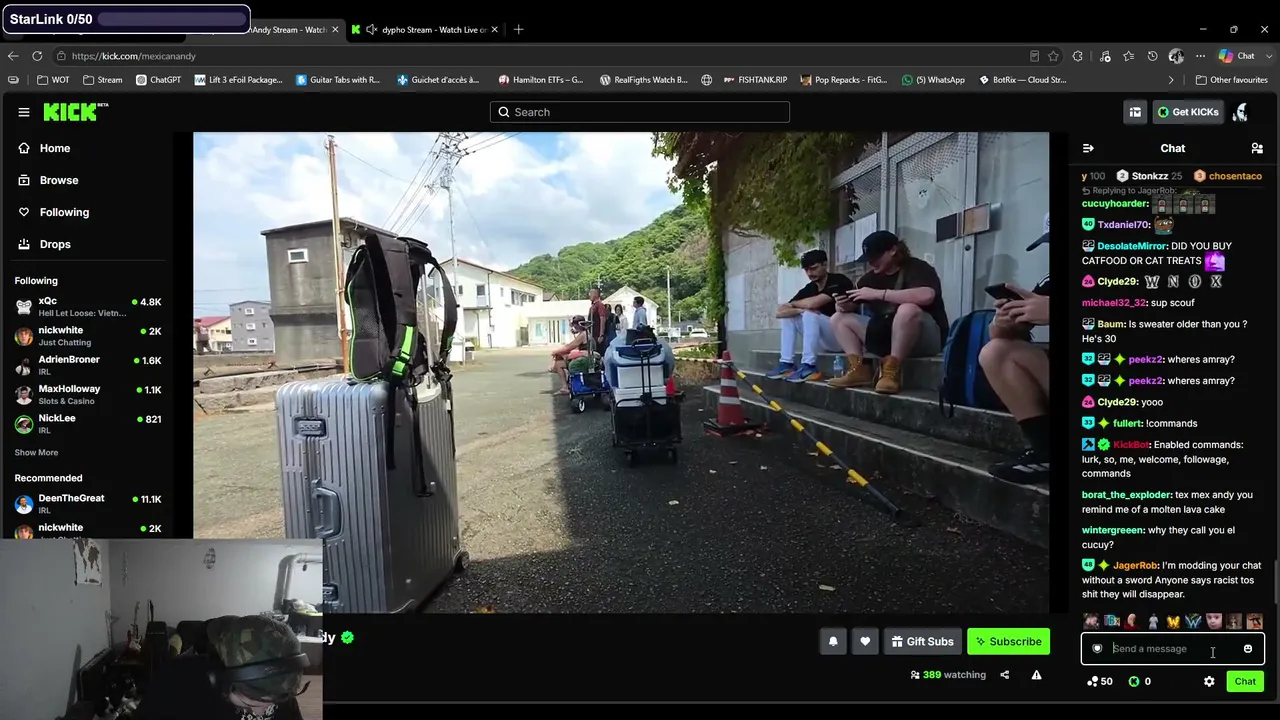
Task: Open NickLee's channel
Action: pyautogui.click(x=88, y=423)
